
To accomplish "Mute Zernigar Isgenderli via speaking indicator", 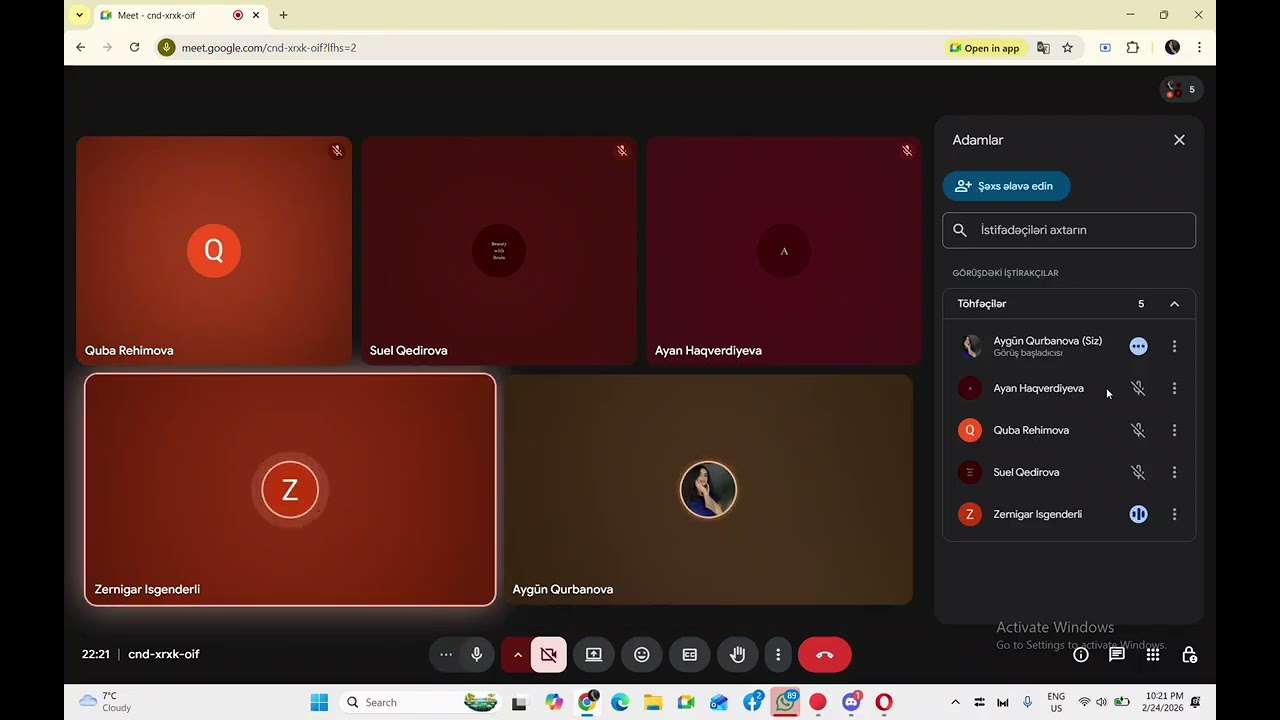I will 1138,514.
